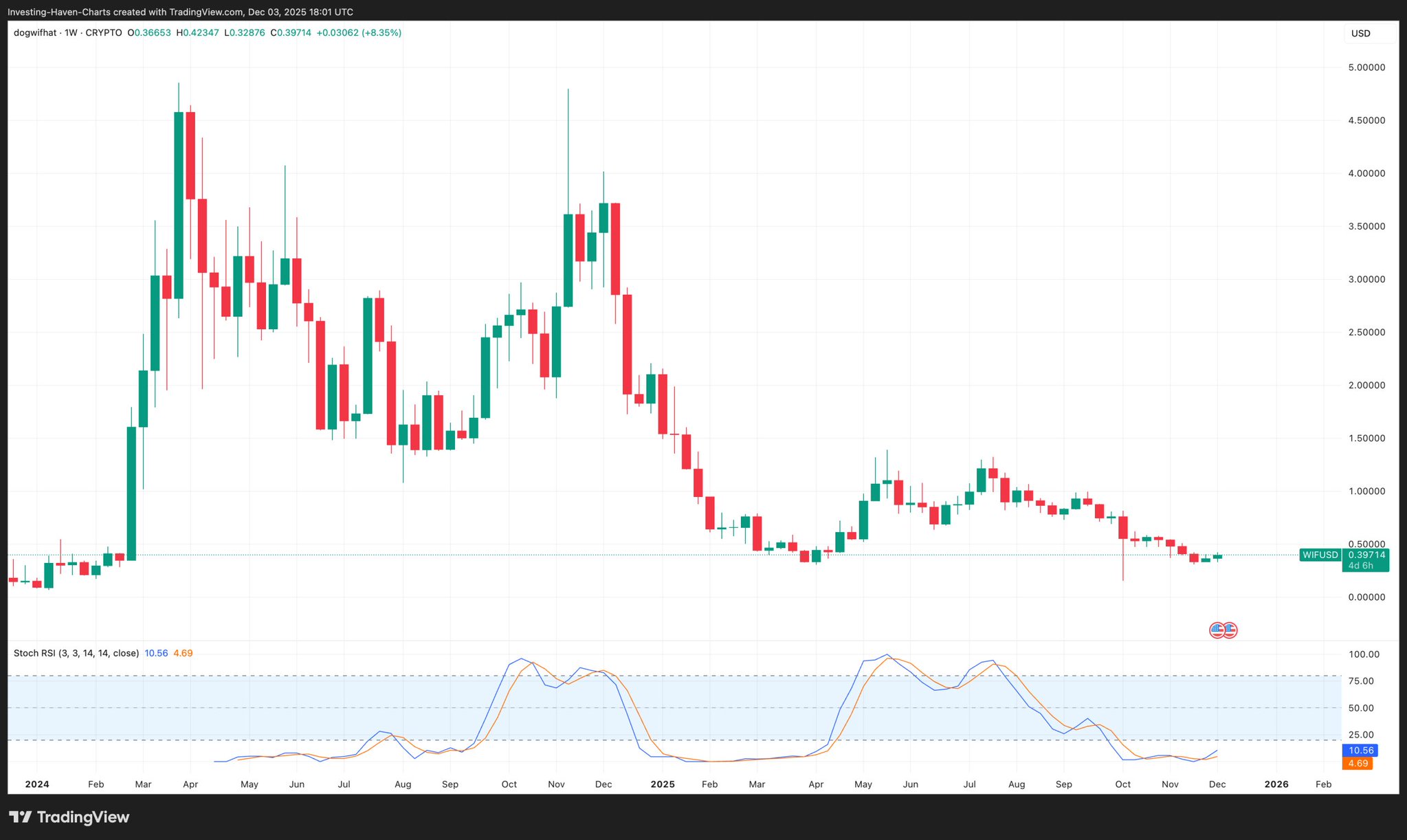This screenshot has height=840, width=1407.
Task: Click the TradingView wordmark text
Action: (82, 817)
